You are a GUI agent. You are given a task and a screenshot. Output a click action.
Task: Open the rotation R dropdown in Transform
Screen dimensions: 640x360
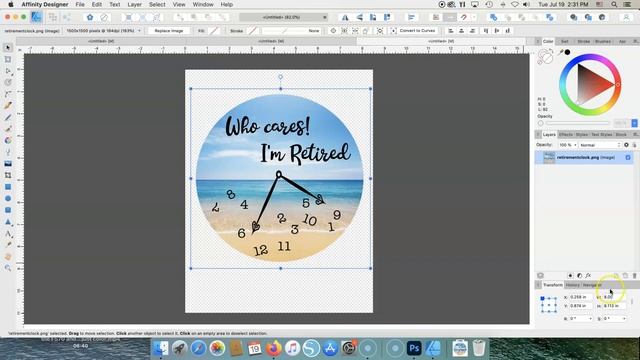(x=590, y=318)
